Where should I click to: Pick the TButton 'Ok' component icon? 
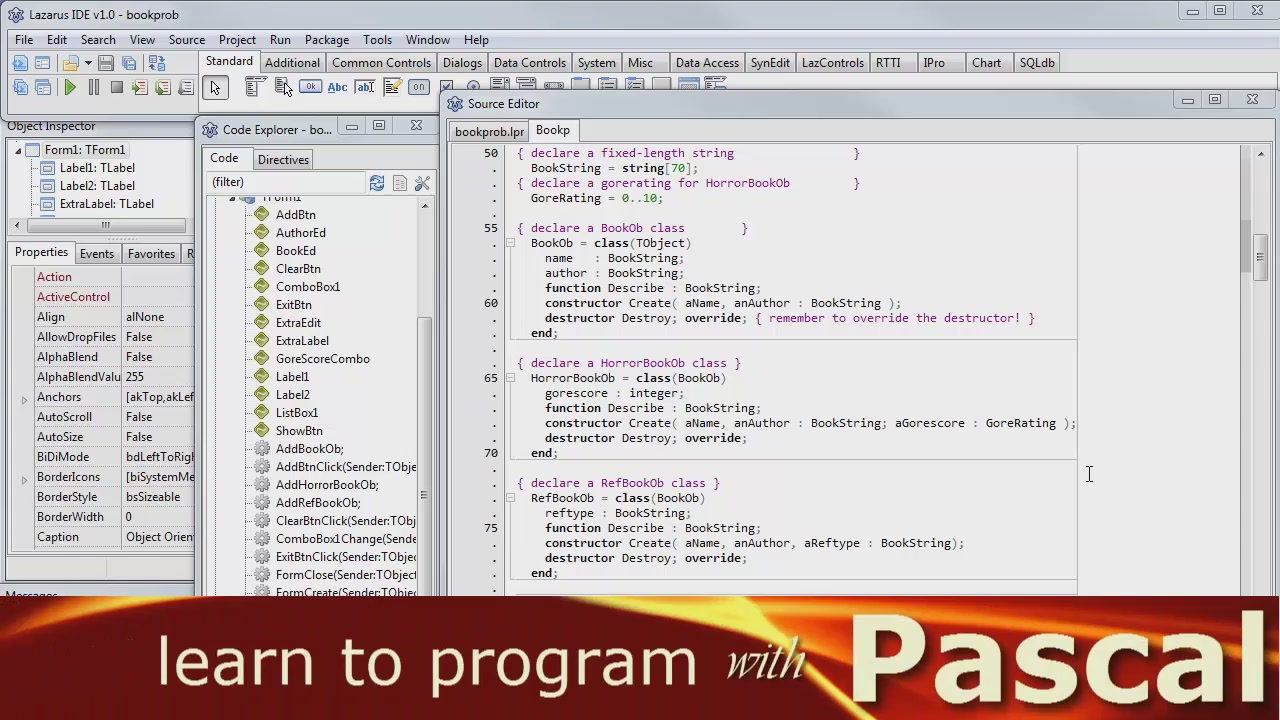point(310,88)
